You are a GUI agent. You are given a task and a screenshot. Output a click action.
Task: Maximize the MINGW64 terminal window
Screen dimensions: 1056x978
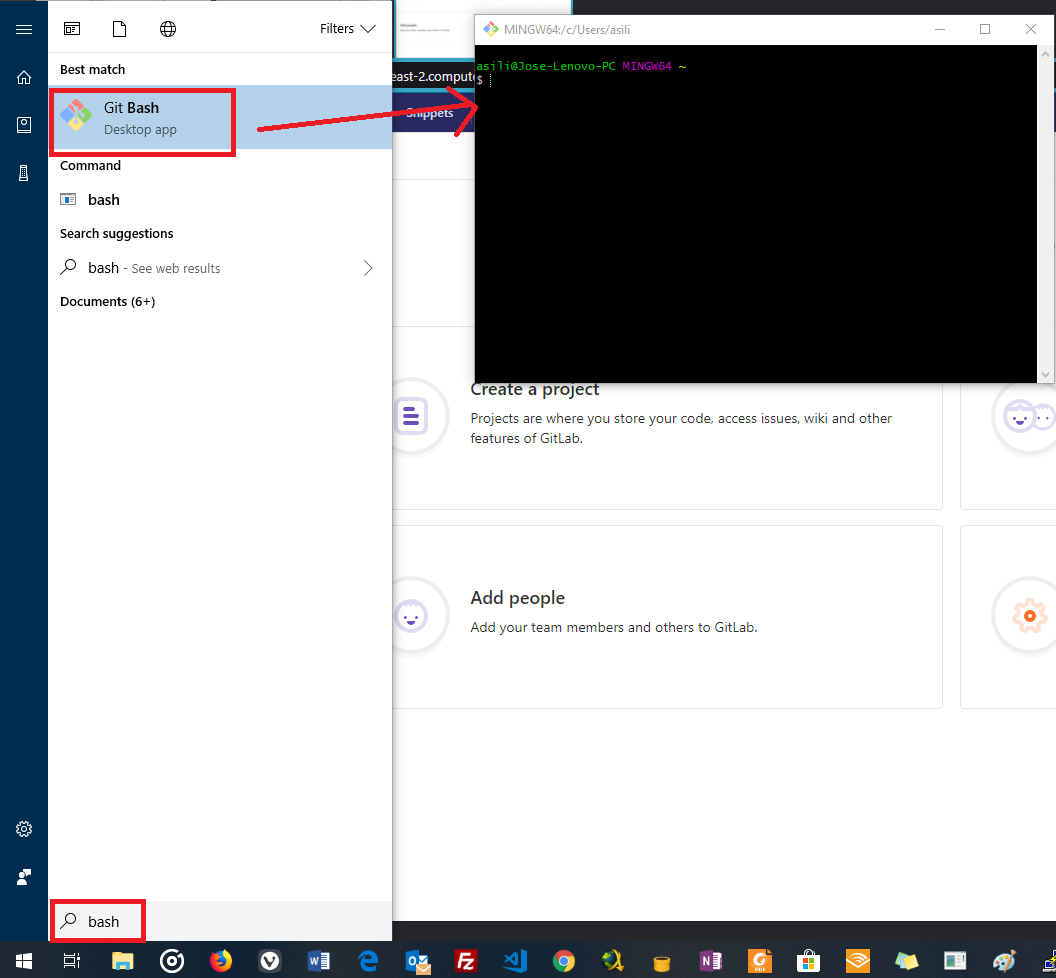coord(985,29)
